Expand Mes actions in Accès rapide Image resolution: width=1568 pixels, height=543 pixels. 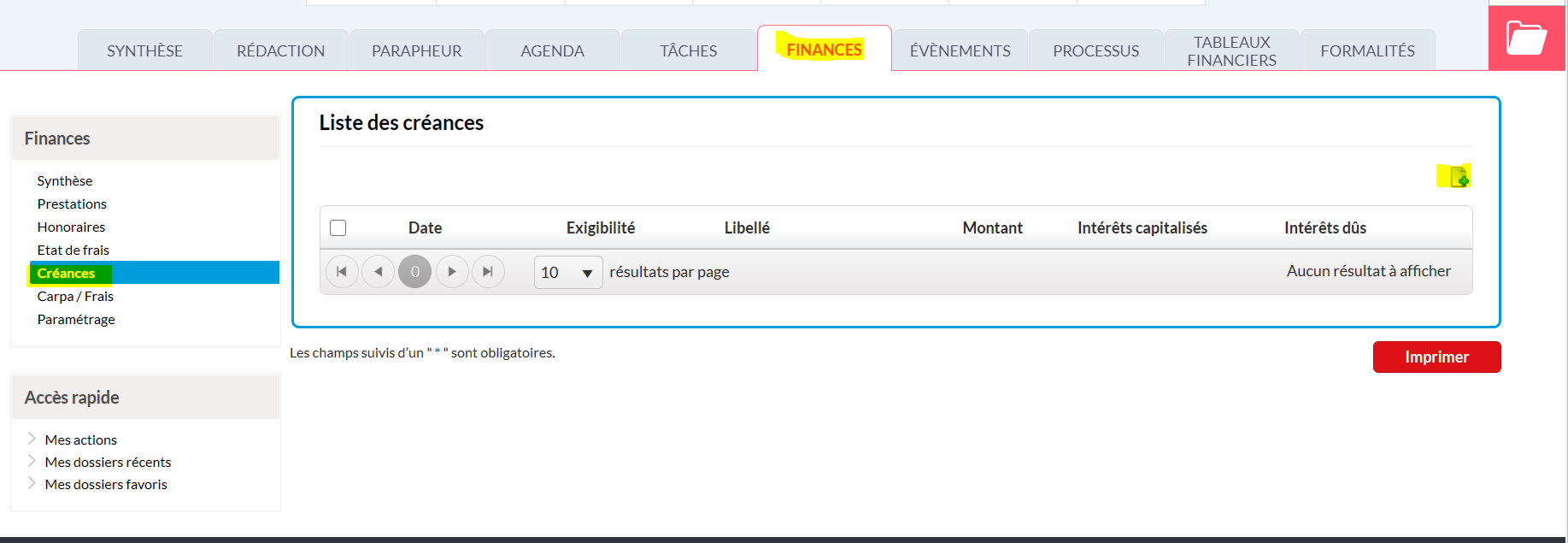32,439
